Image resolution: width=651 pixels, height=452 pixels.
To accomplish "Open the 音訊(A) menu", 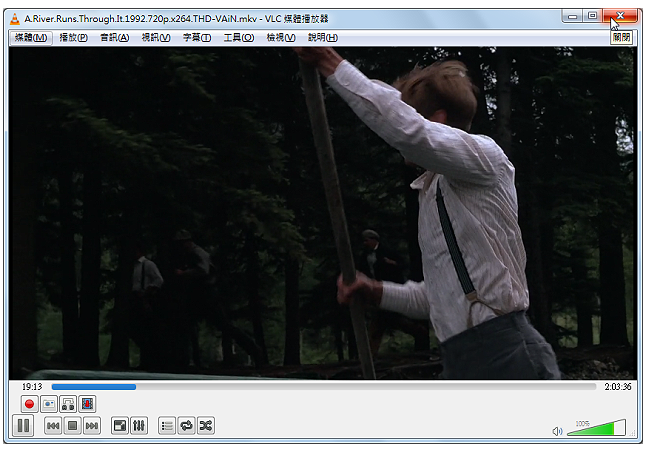I will (x=115, y=38).
